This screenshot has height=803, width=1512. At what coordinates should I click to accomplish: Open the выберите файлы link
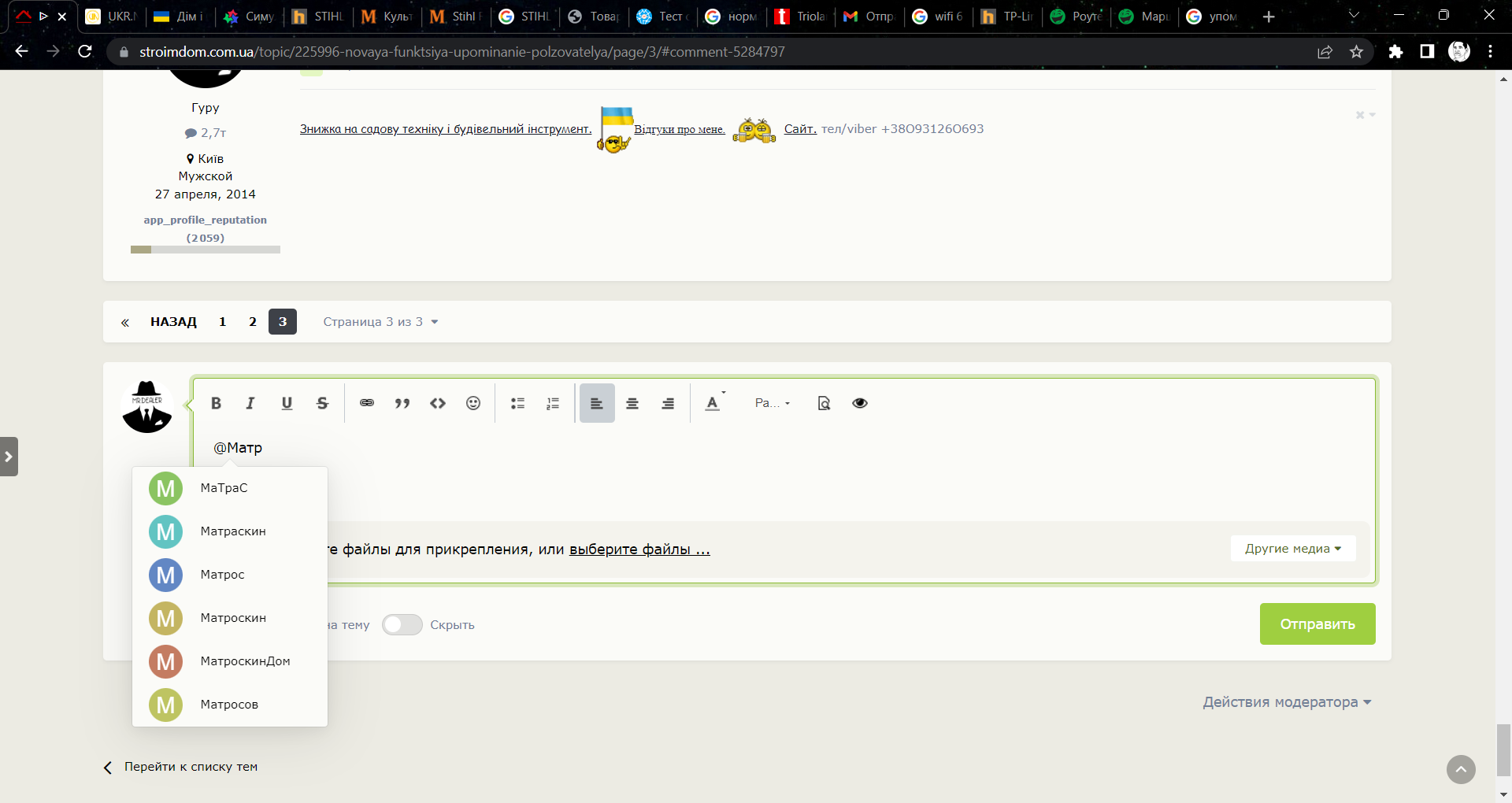click(x=639, y=550)
